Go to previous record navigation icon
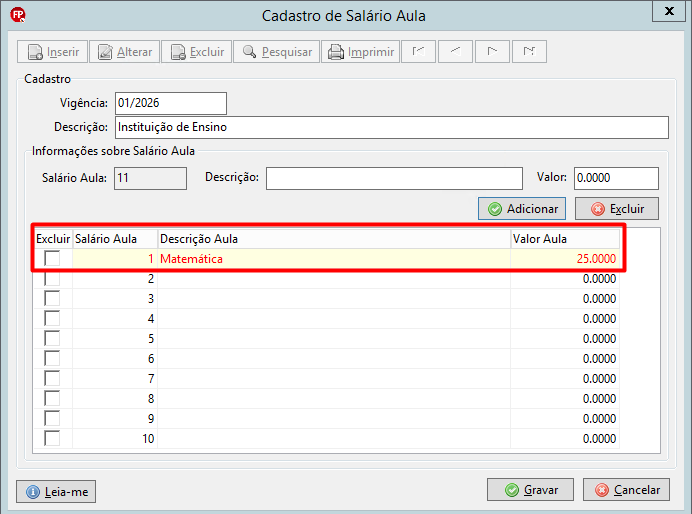Viewport: 692px width, 514px height. (455, 52)
